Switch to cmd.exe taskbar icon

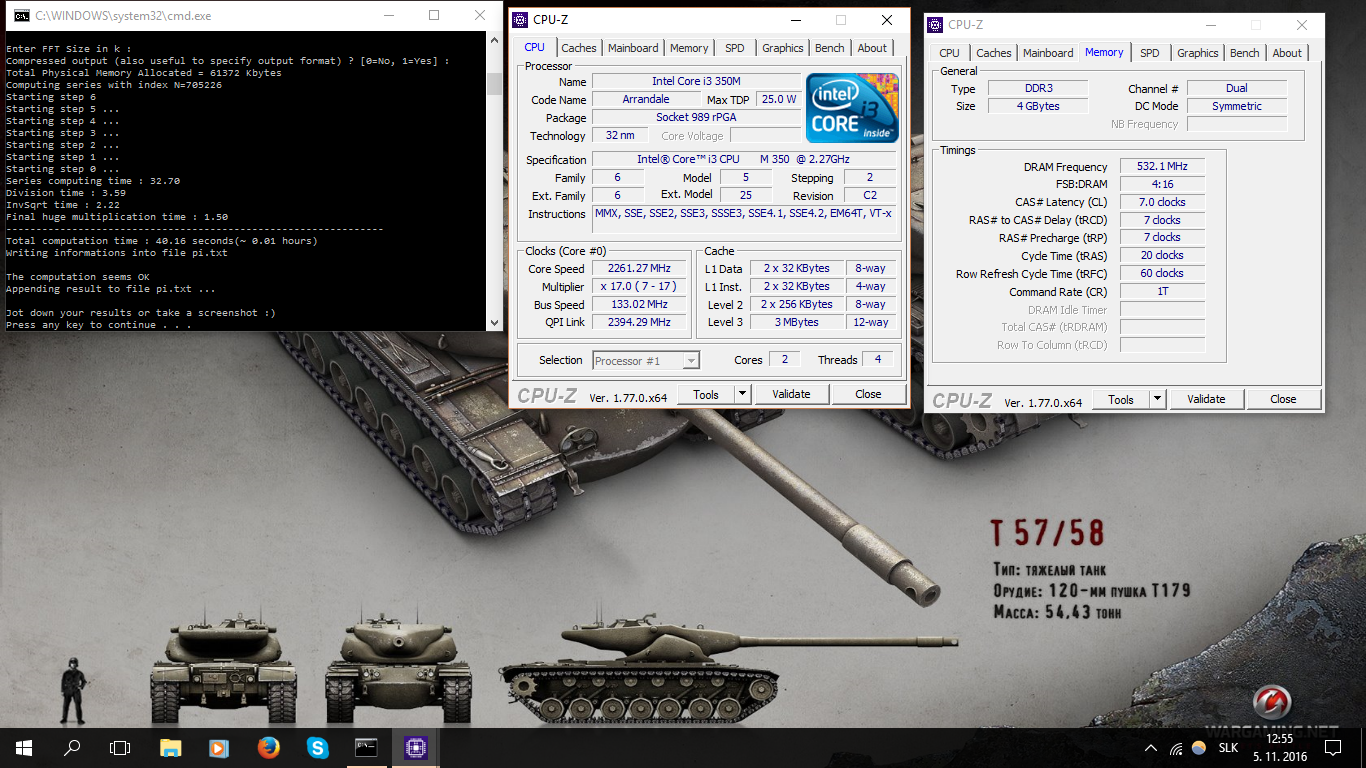click(366, 748)
